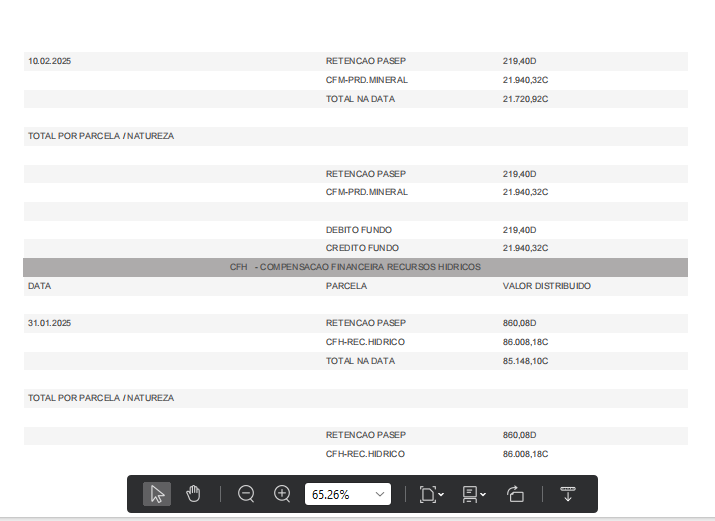Click the CREDITO FUNDO row label
Screen dimensions: 715x521
362,248
